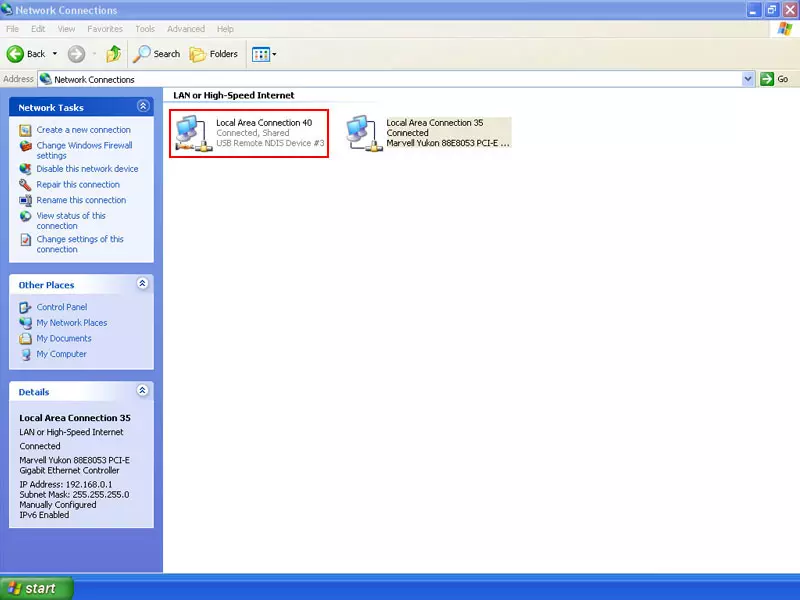Click the Windows flag logo

[785, 29]
